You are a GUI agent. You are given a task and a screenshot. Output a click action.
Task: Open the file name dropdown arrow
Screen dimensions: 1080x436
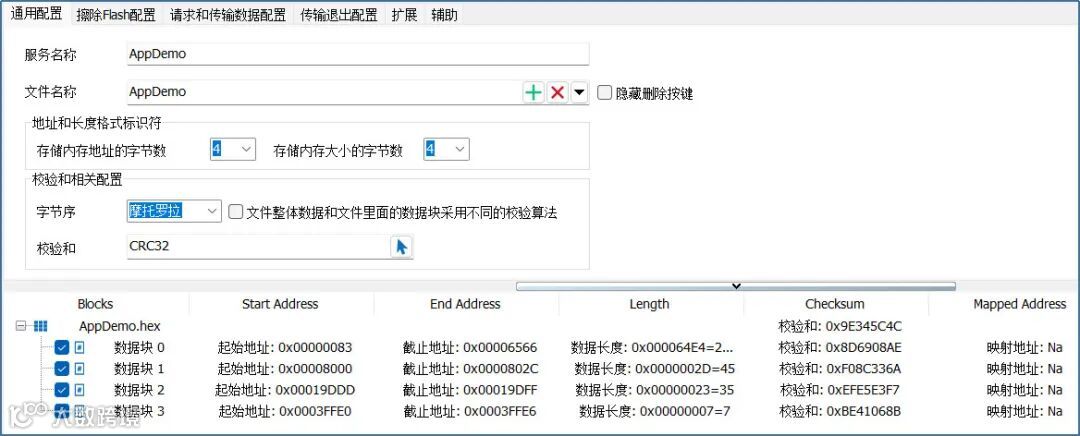[x=579, y=92]
